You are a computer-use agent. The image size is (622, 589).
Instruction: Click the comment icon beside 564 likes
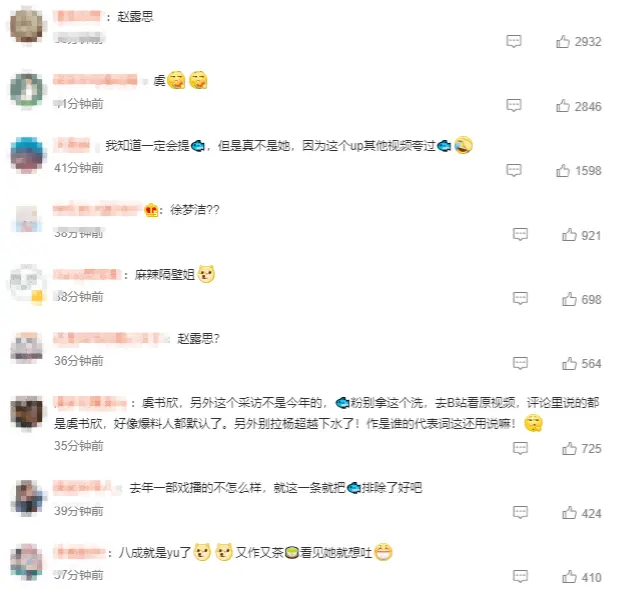pyautogui.click(x=520, y=363)
